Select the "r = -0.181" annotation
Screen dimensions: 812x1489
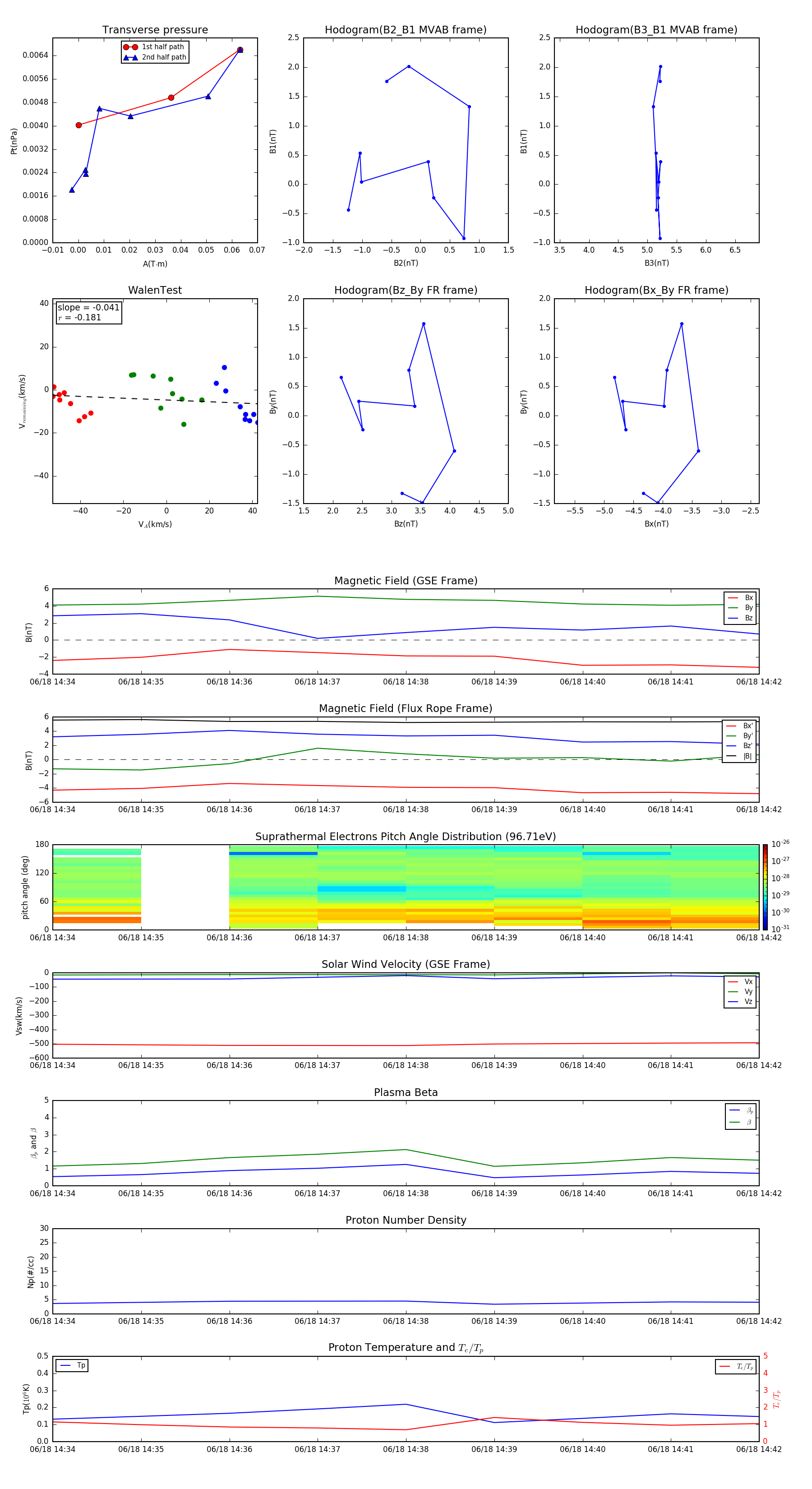pos(80,317)
